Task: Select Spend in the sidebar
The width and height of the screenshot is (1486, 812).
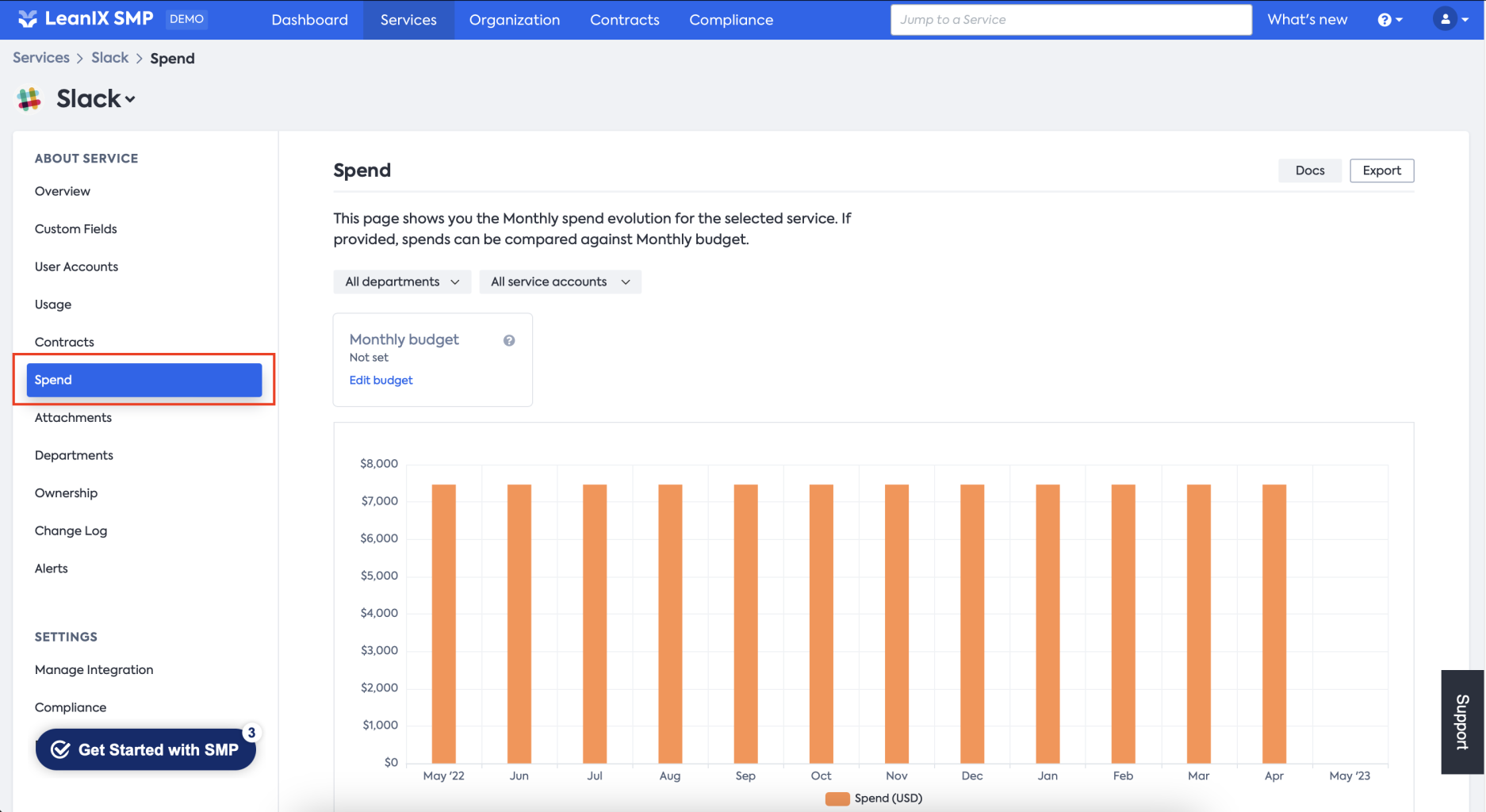Action: [x=144, y=380]
